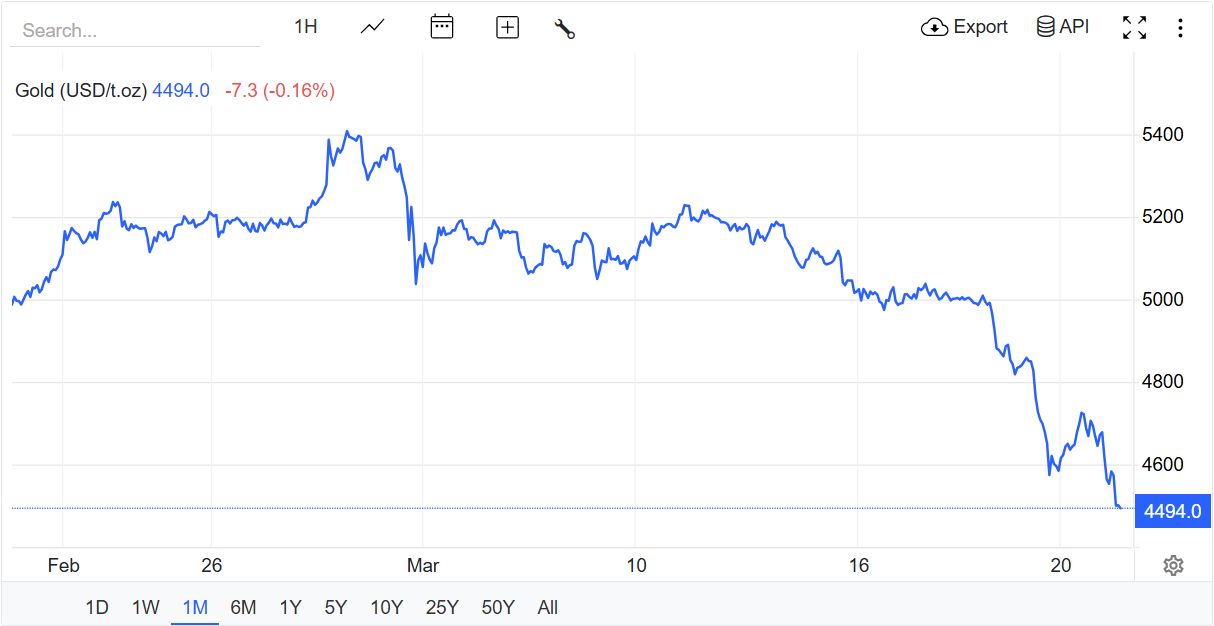Viewport: 1214px width, 626px height.
Task: Open the 1H interval dropdown
Action: coord(305,27)
